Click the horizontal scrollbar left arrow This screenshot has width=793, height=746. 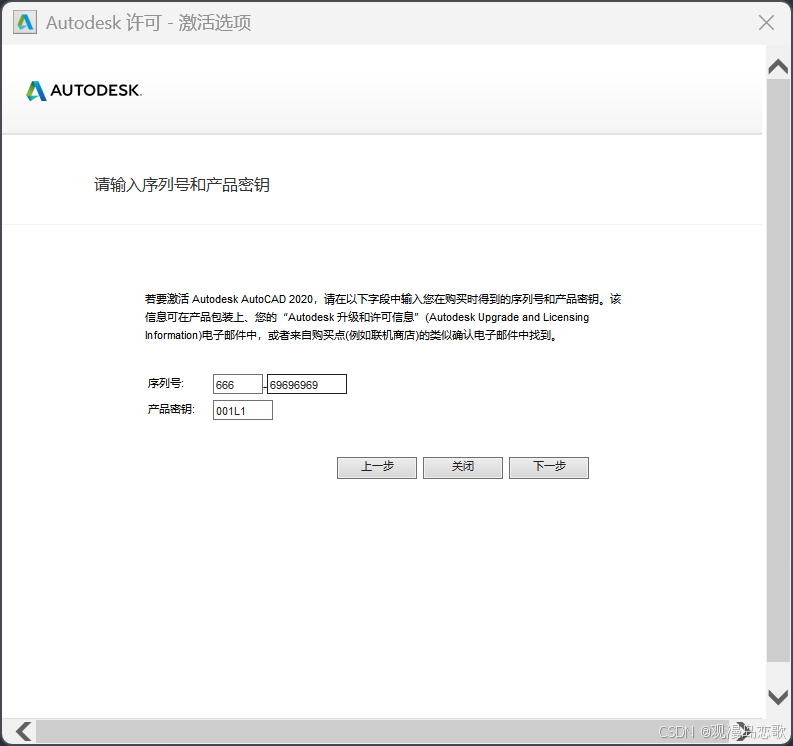pos(23,731)
